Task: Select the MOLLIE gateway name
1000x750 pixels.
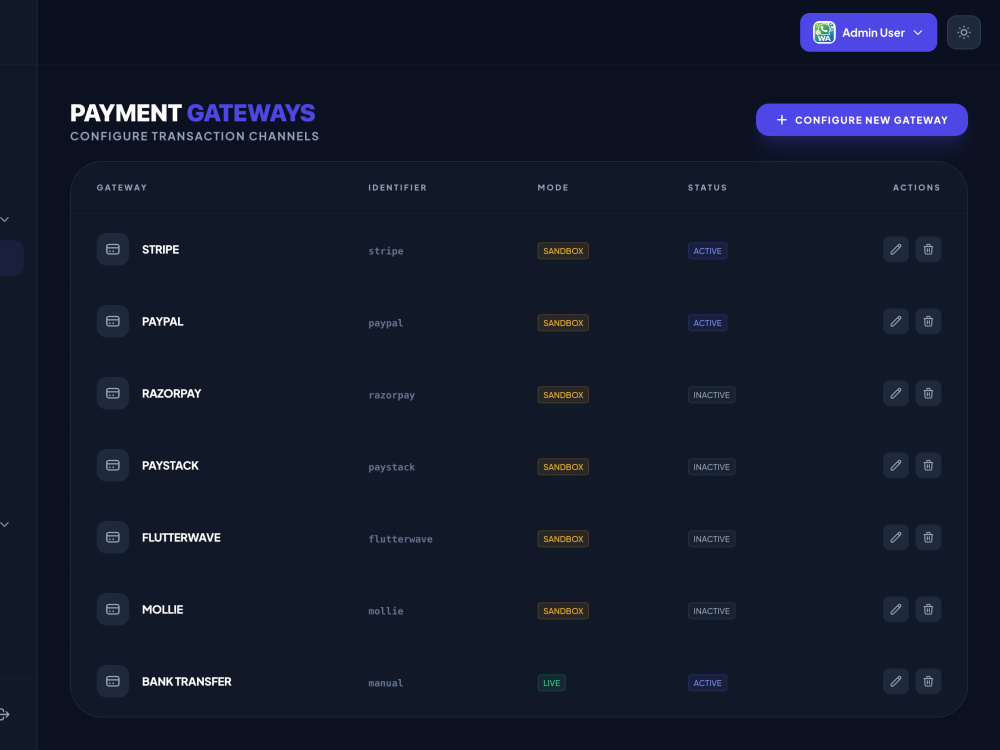Action: click(x=163, y=610)
